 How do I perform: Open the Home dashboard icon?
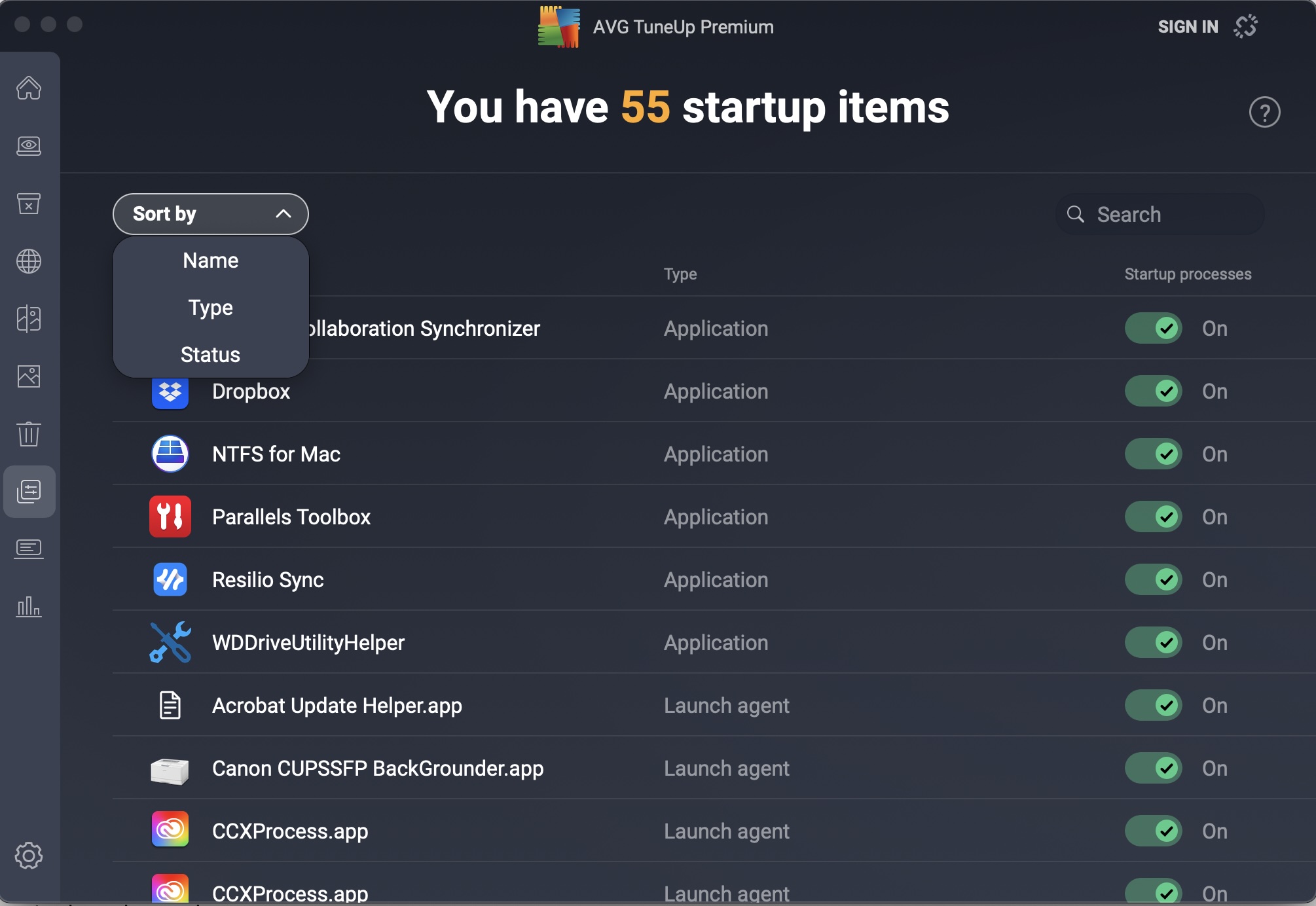click(29, 88)
